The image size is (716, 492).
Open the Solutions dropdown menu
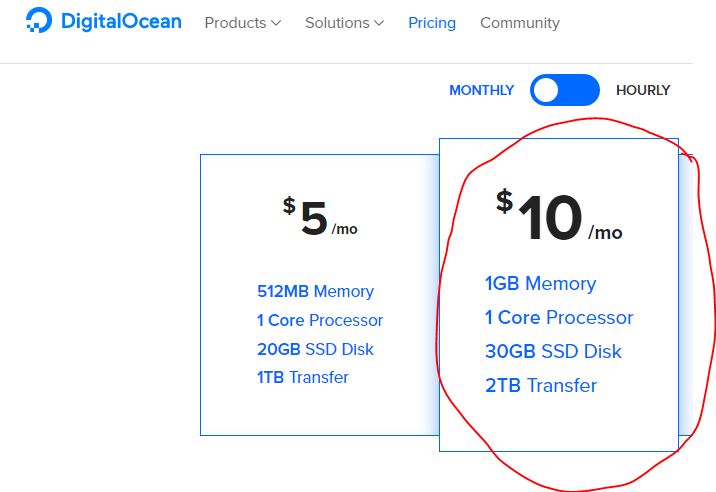(344, 22)
